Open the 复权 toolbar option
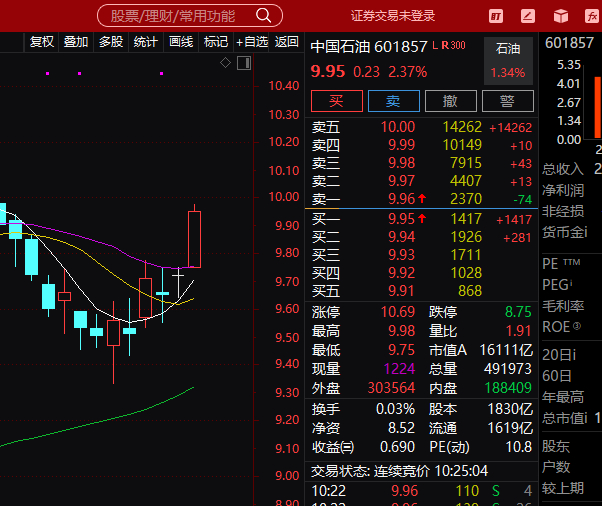 pyautogui.click(x=41, y=41)
